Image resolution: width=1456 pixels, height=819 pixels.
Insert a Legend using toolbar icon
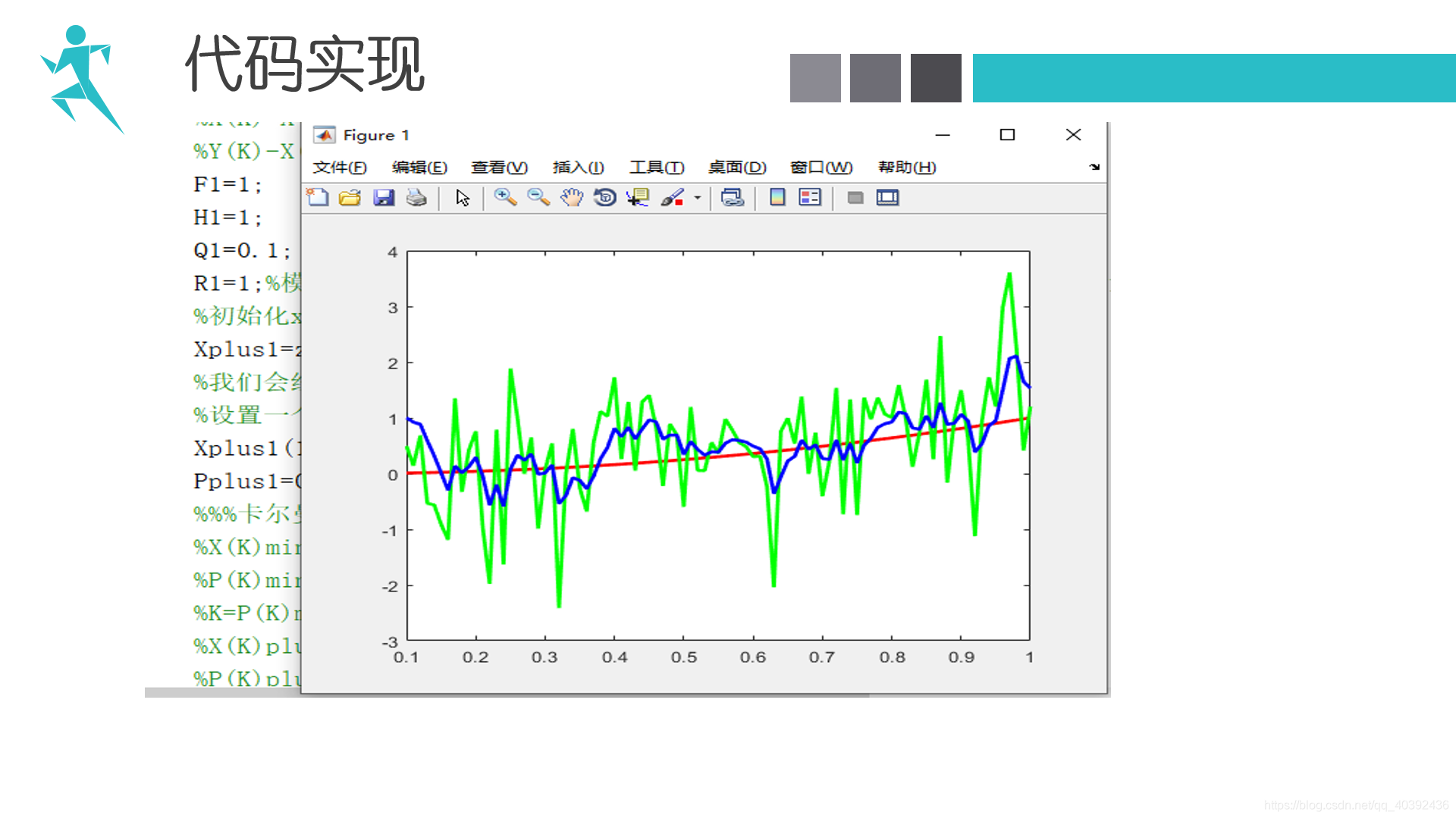click(x=810, y=198)
